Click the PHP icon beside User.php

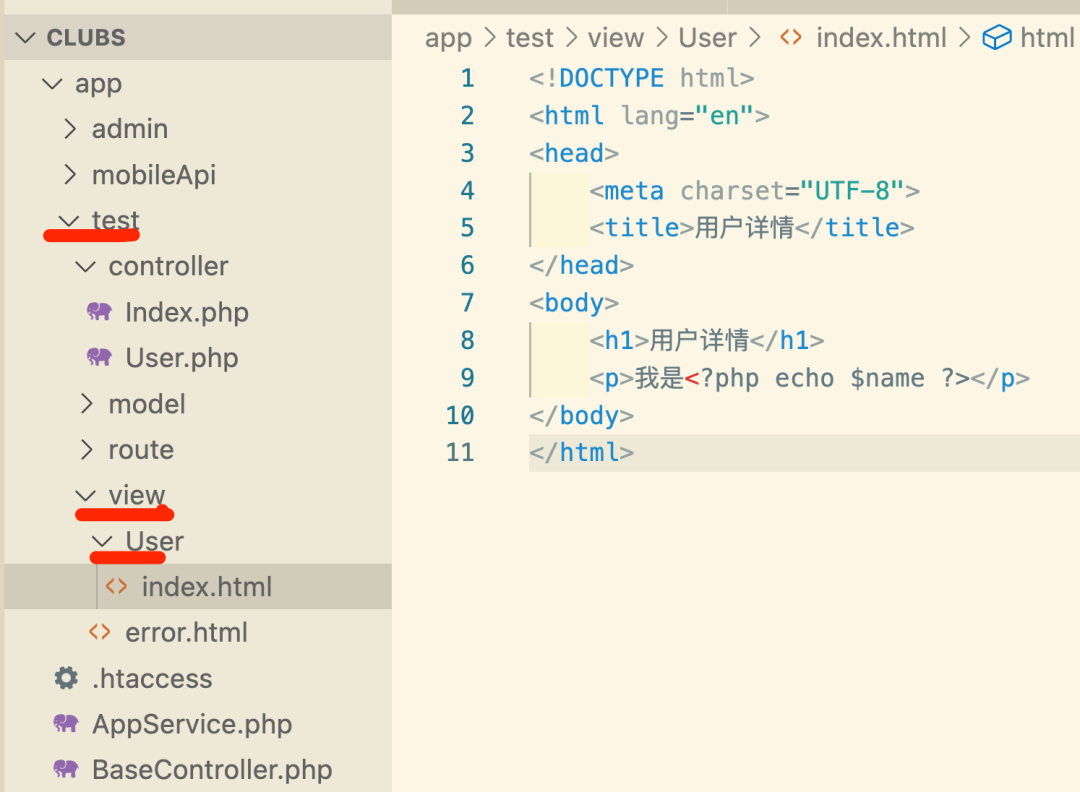[99, 357]
